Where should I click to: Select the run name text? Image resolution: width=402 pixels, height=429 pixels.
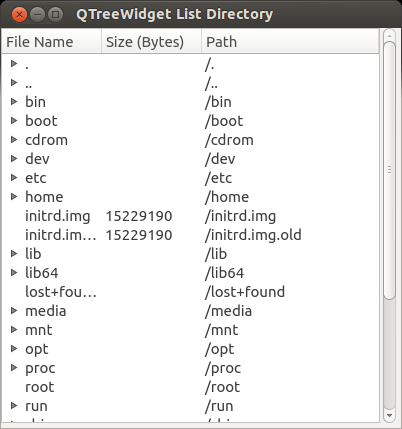[x=36, y=406]
